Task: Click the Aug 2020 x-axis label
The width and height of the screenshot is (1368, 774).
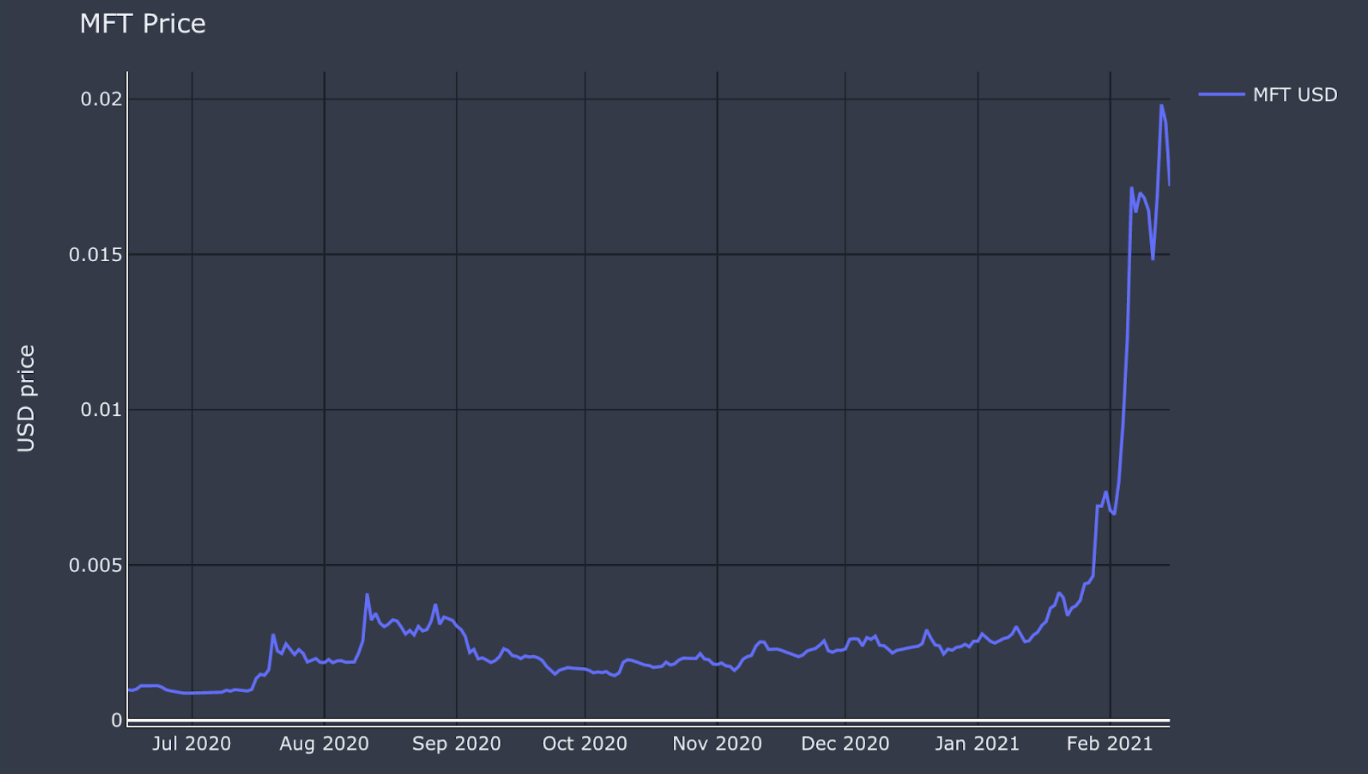Action: [x=324, y=744]
